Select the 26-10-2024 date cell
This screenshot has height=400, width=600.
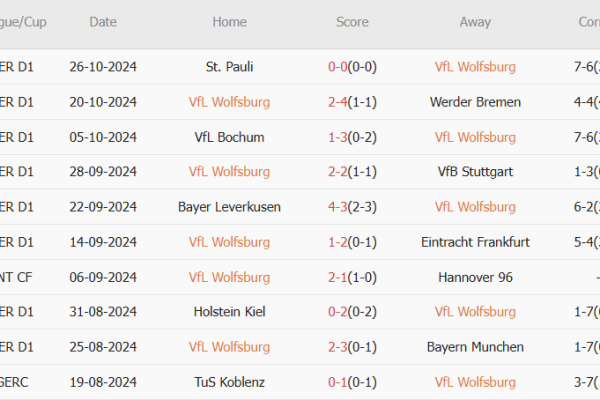click(103, 67)
